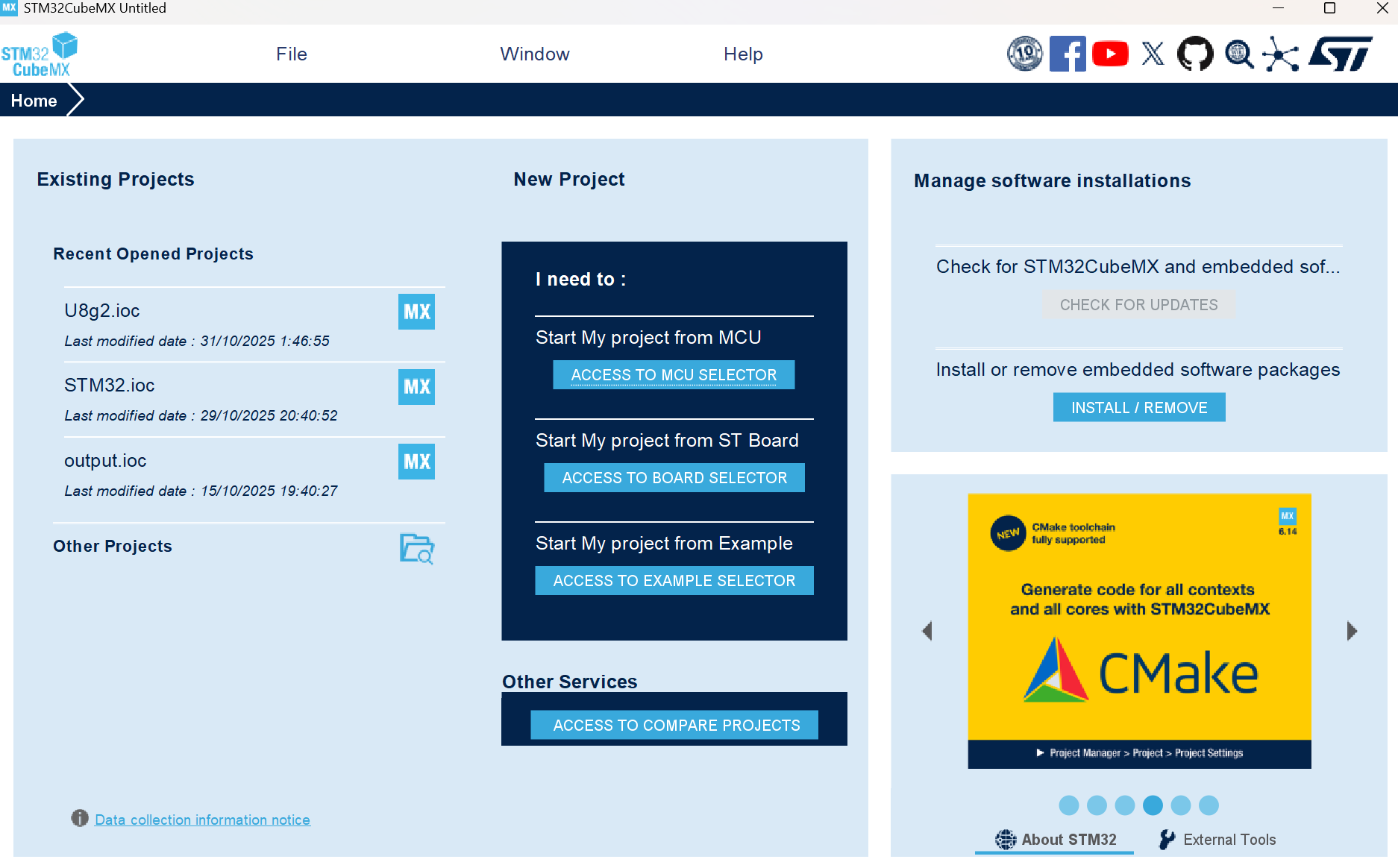Viewport: 1398px width, 868px height.
Task: Click the globe magnifier search icon
Action: click(1238, 54)
